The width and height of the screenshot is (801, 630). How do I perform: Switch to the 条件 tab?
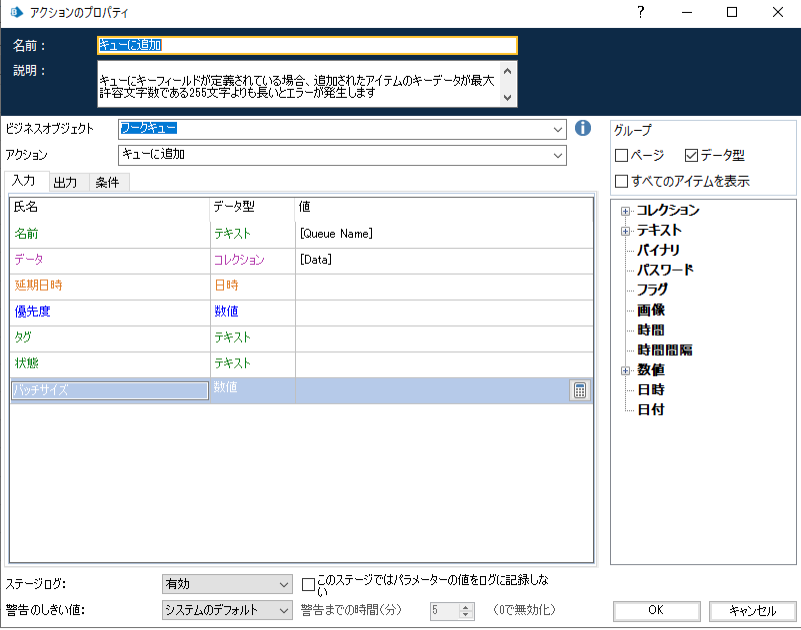[108, 182]
